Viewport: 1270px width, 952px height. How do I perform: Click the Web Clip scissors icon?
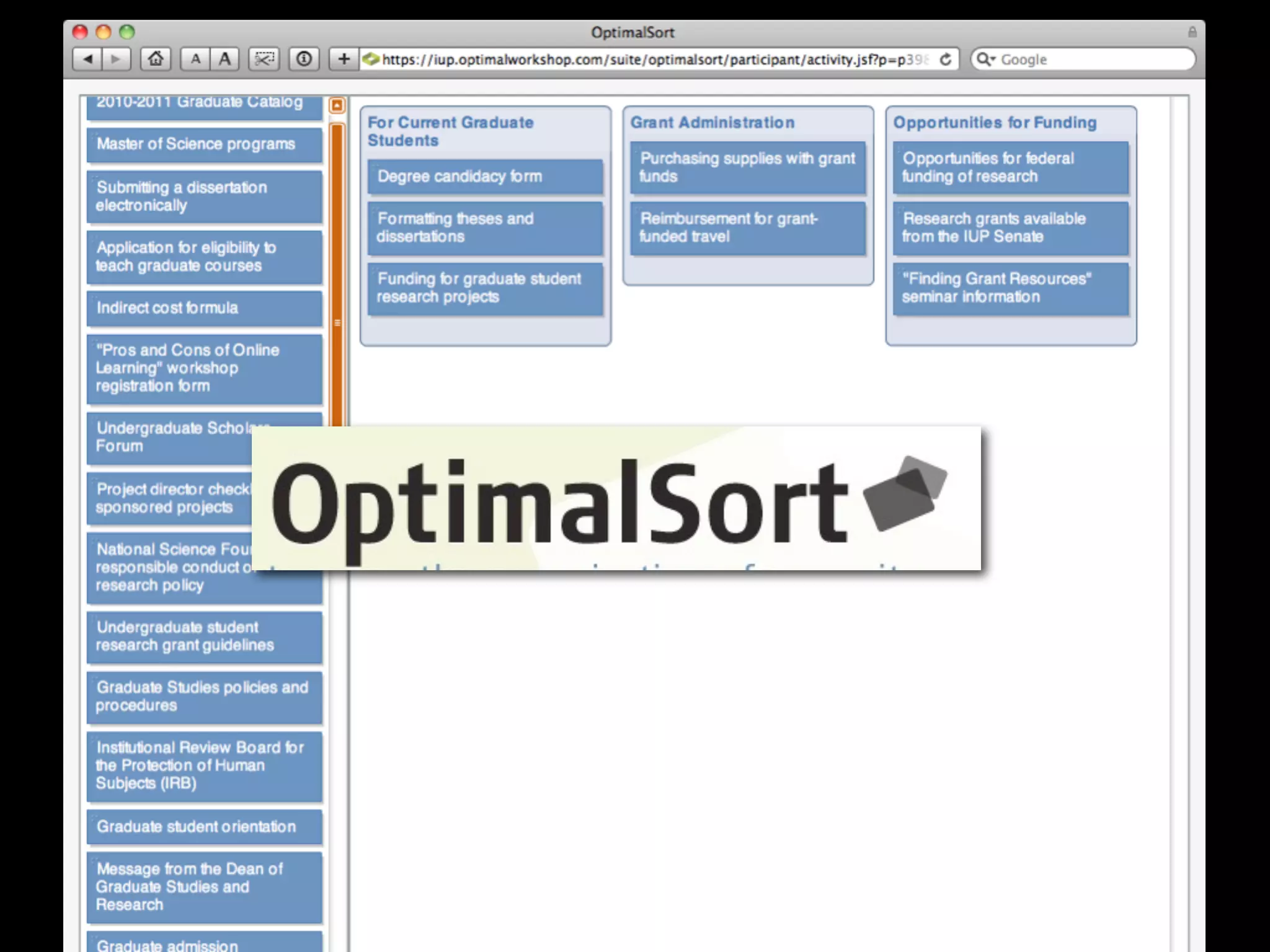point(264,59)
